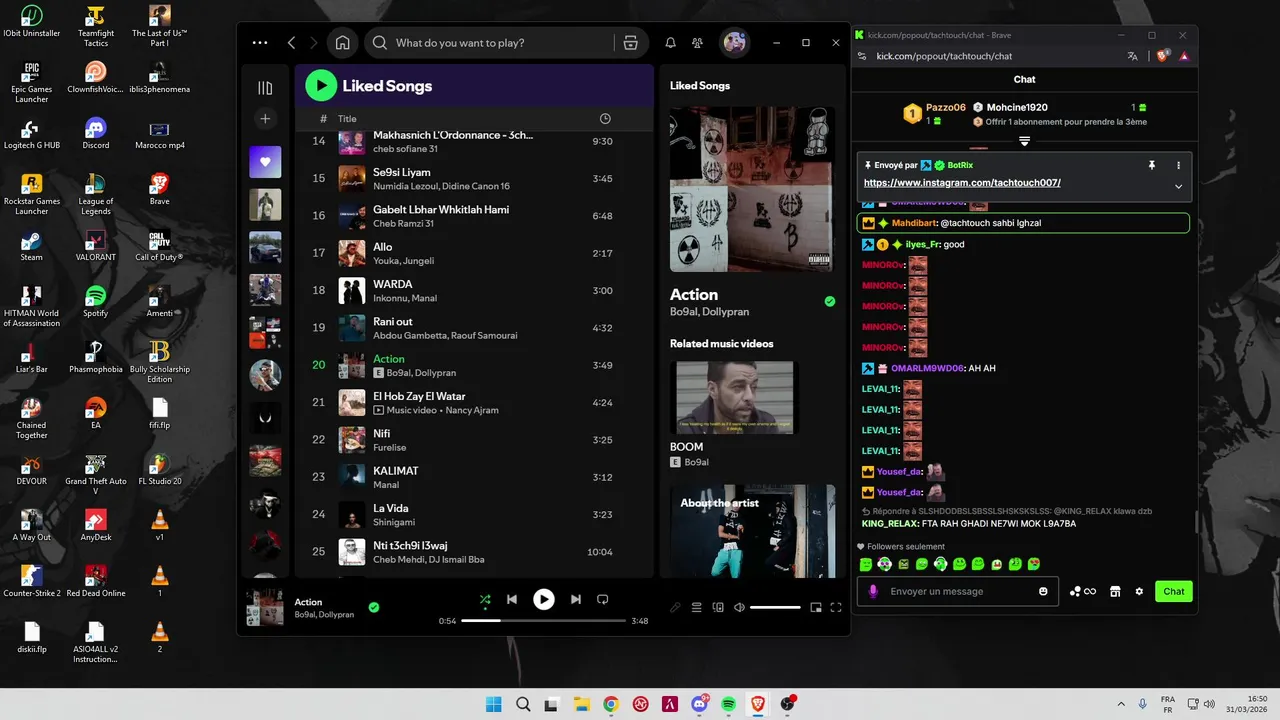
Task: Open Spotify's three-dot main menu
Action: 260,43
